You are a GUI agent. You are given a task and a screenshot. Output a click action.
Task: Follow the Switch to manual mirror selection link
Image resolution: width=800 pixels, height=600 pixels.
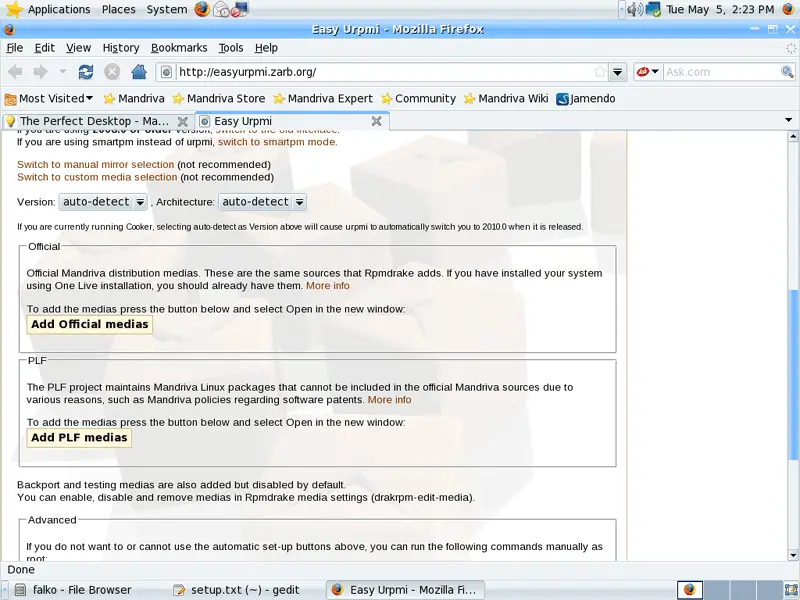95,164
